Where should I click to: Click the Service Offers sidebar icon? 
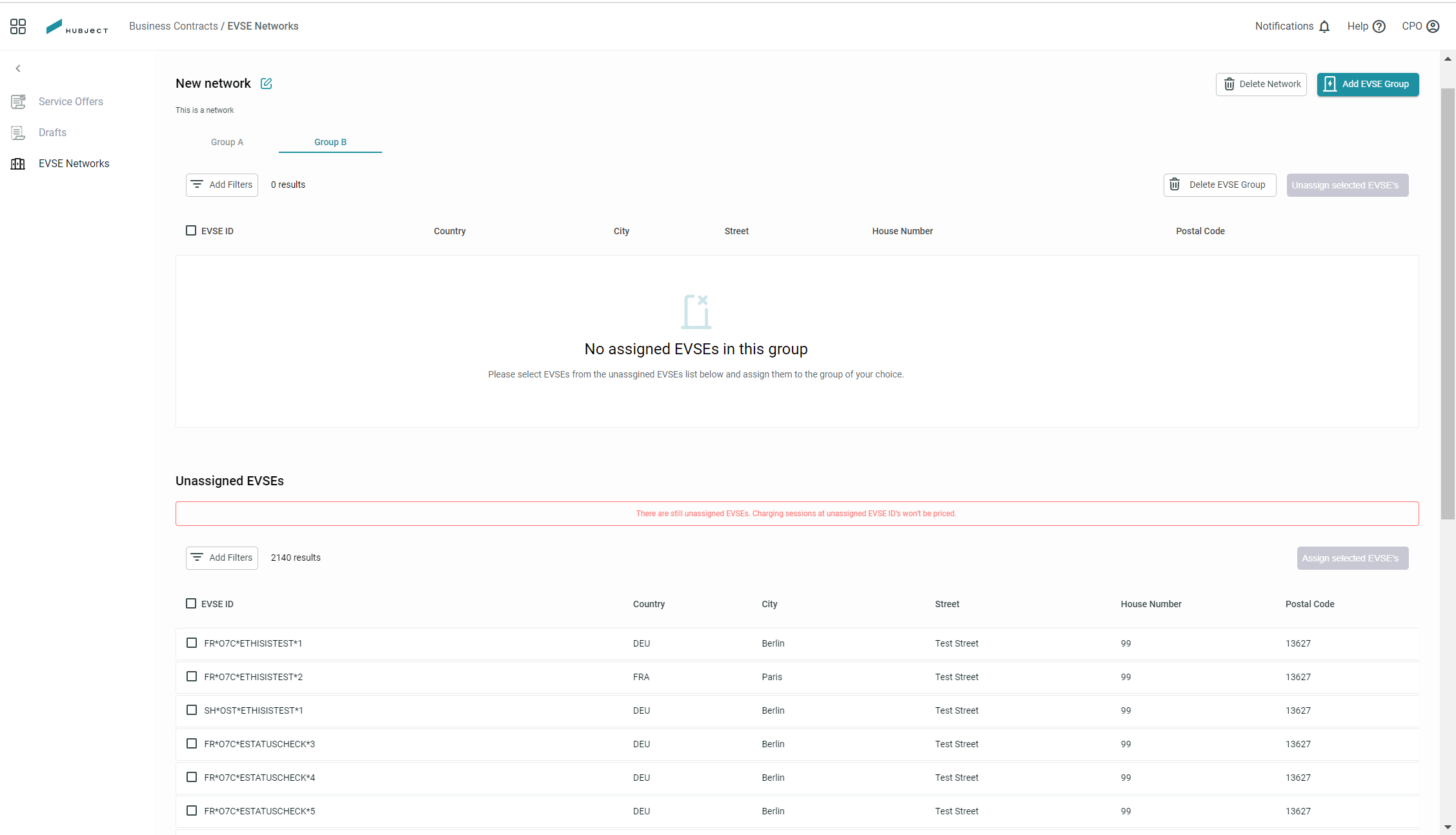pyautogui.click(x=18, y=101)
